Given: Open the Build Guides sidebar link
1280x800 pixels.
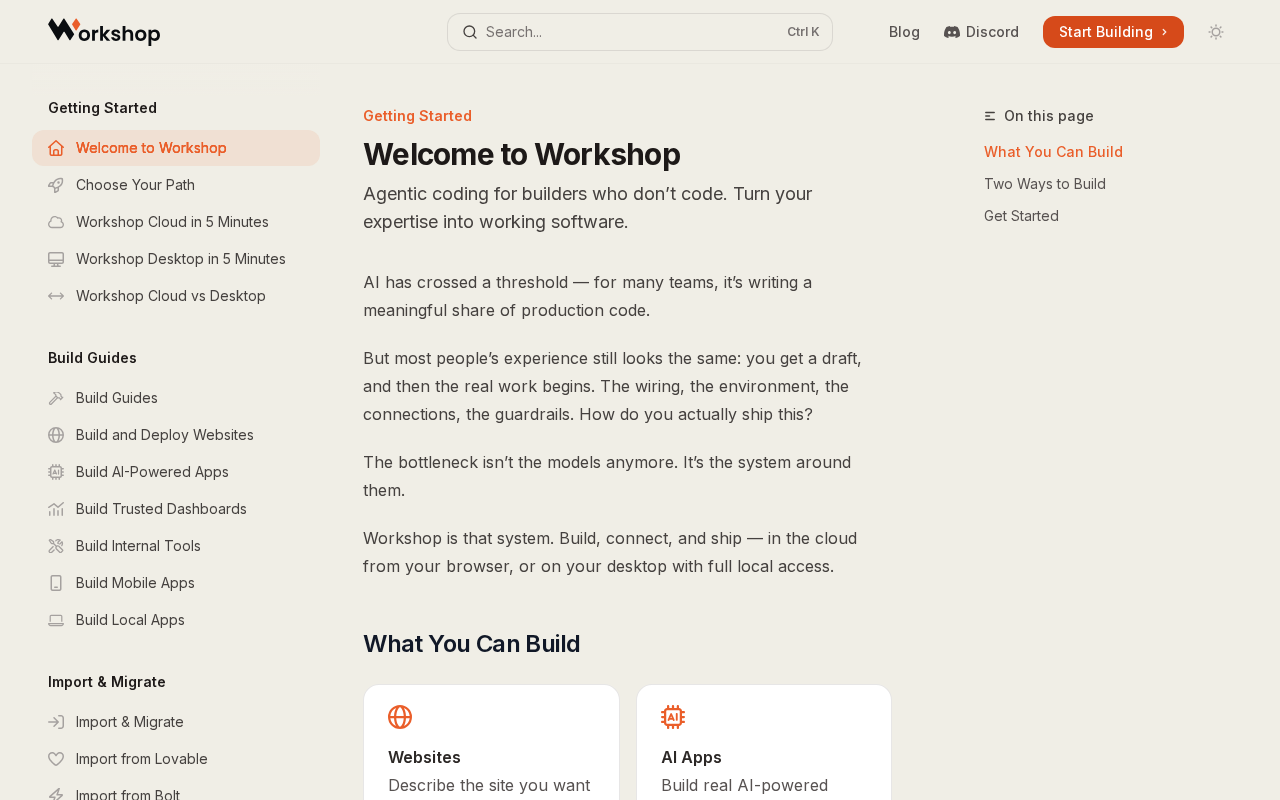Looking at the screenshot, I should (x=176, y=398).
